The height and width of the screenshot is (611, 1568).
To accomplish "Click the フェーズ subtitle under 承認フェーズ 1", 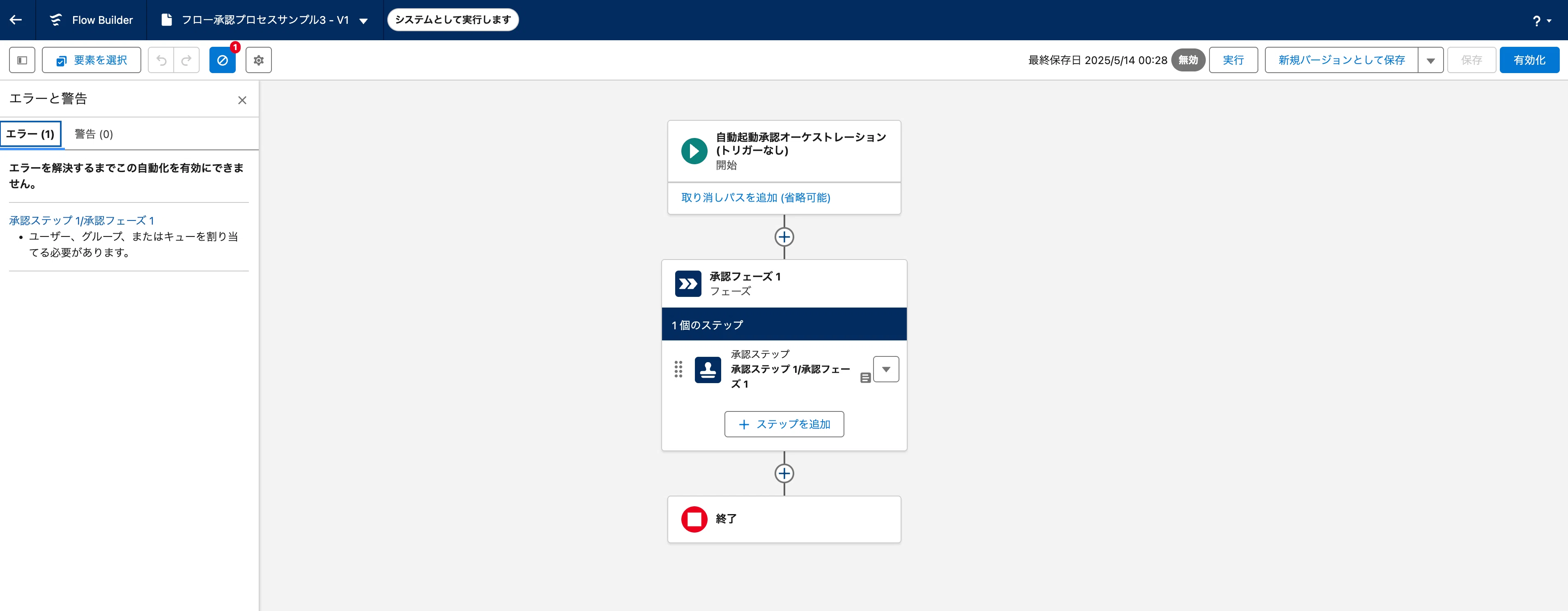I will point(730,292).
